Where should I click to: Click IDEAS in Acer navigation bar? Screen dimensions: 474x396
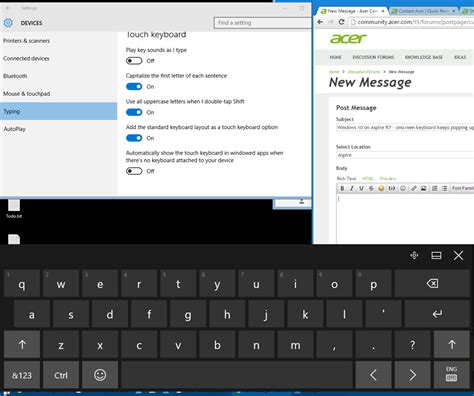tap(460, 57)
